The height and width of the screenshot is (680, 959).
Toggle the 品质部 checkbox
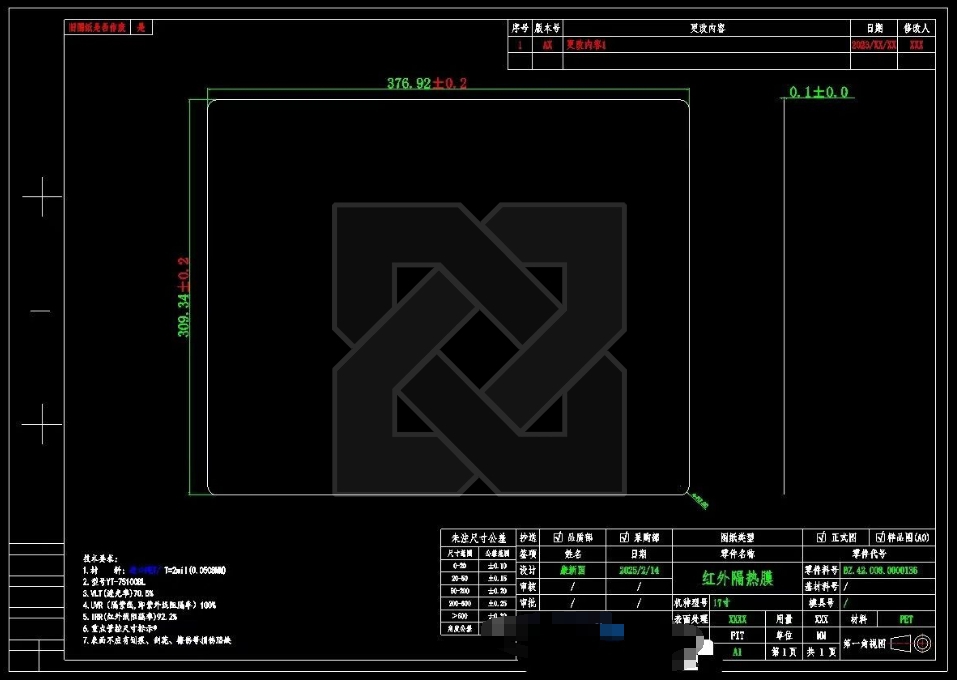pyautogui.click(x=558, y=537)
